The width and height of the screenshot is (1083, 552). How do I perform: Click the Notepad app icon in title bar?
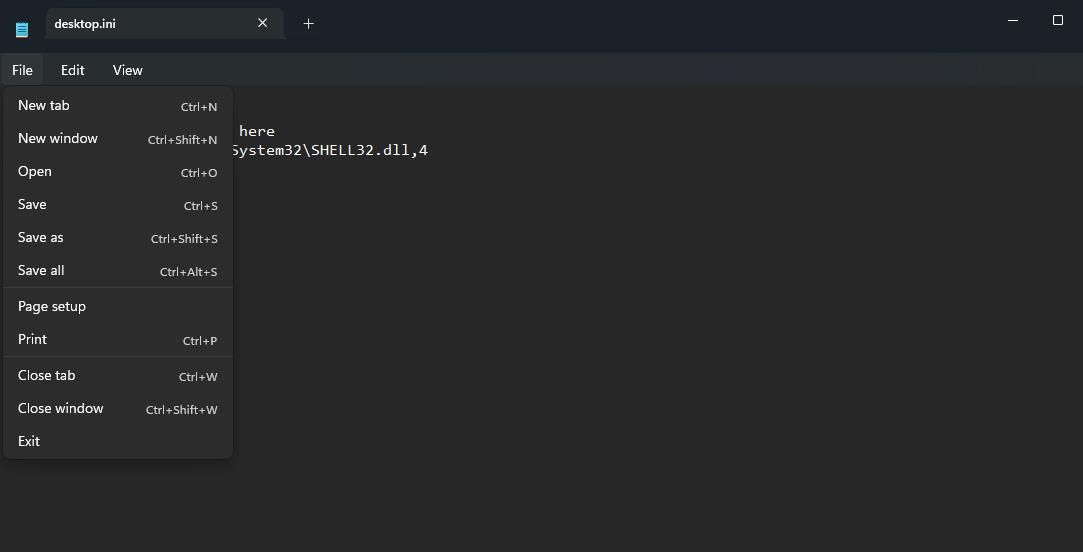click(x=22, y=28)
